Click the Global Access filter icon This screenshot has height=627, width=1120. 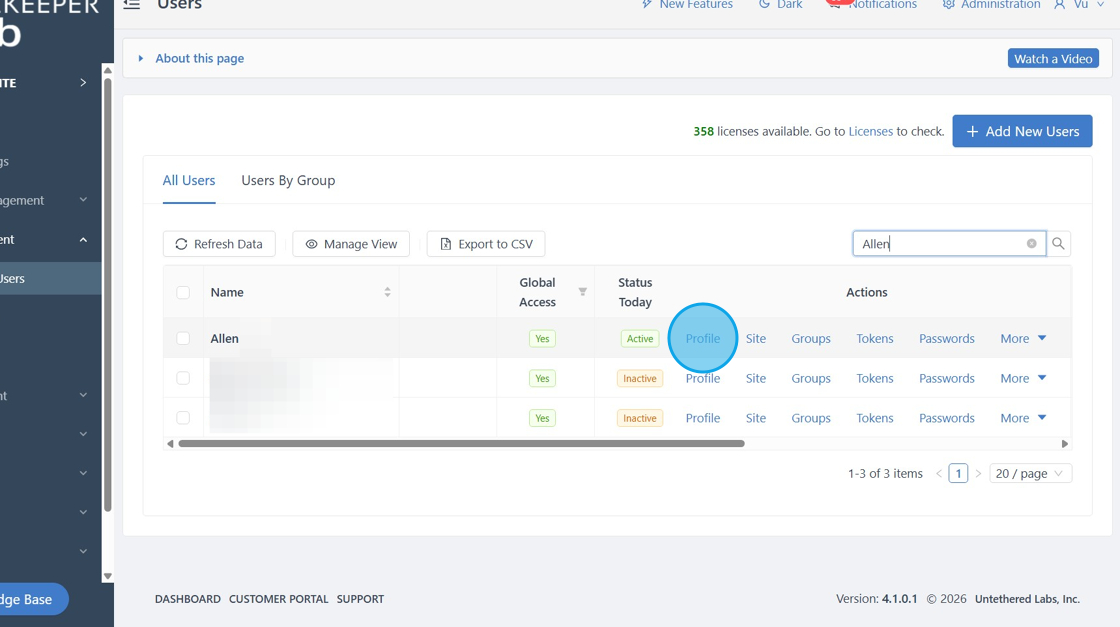582,291
